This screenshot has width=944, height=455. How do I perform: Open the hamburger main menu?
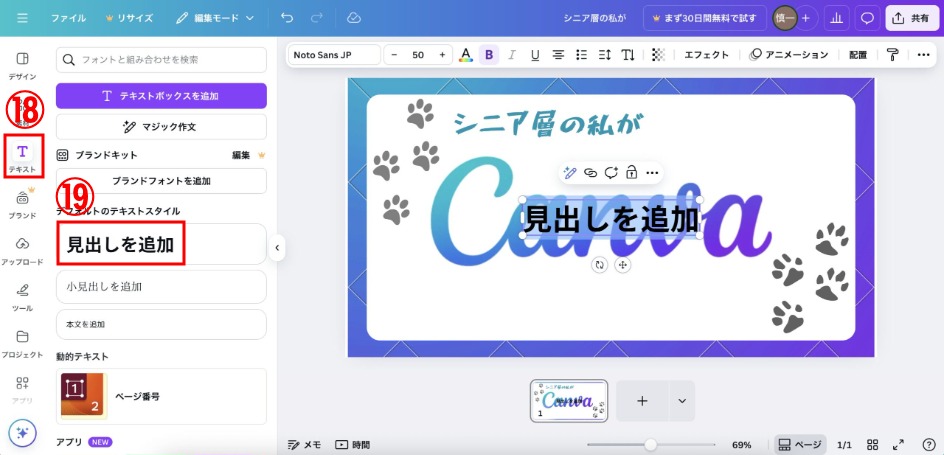tap(22, 18)
